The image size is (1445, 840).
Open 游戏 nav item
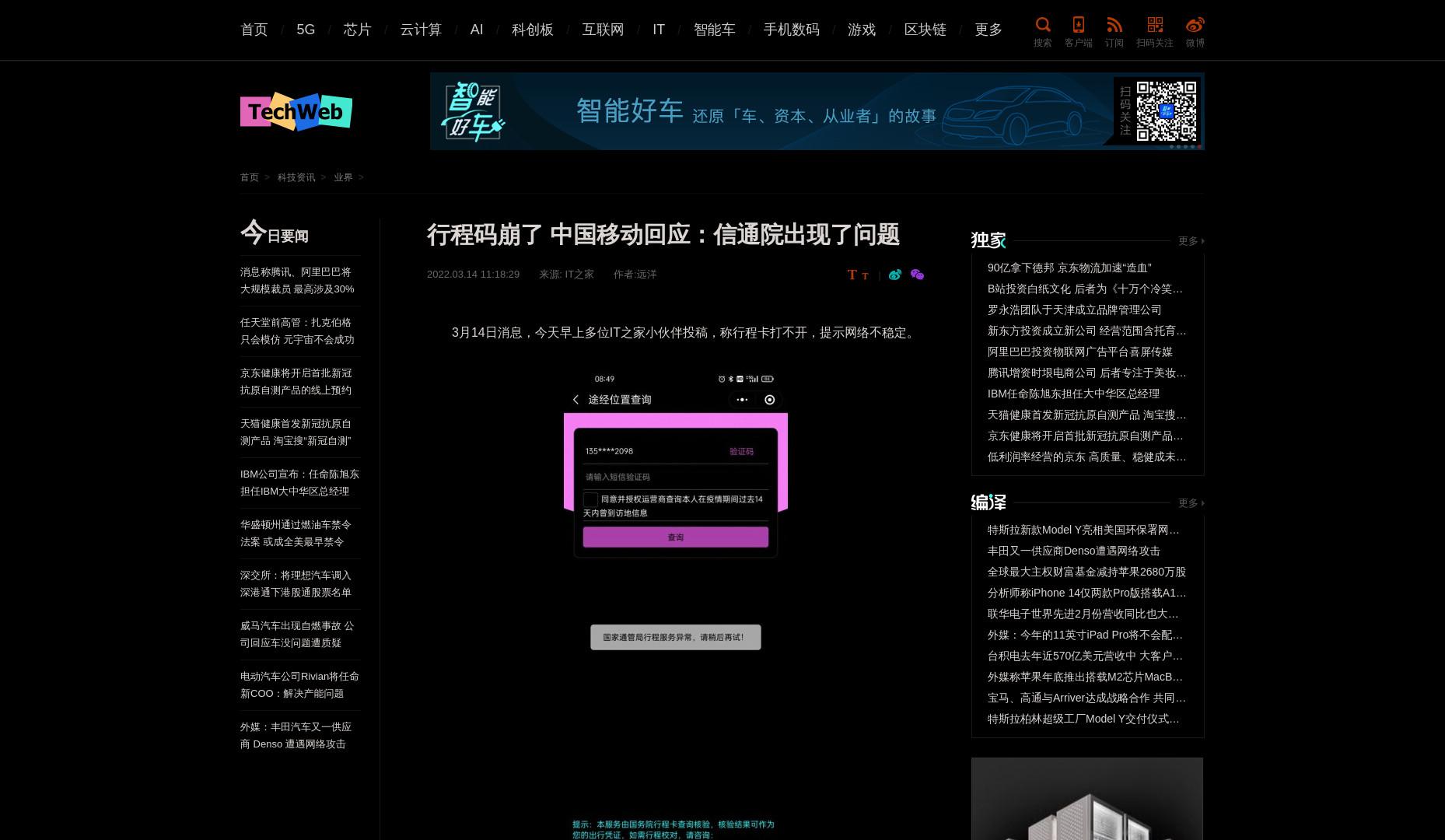(862, 30)
